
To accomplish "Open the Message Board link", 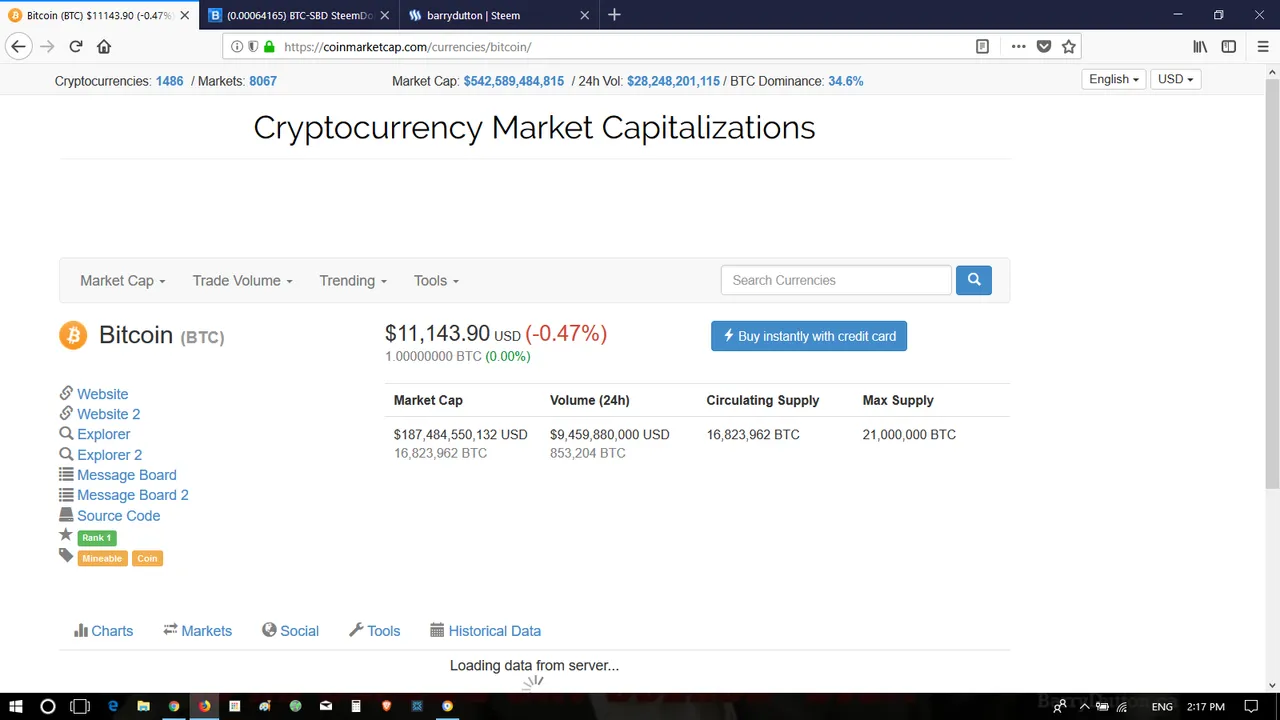I will click(126, 475).
